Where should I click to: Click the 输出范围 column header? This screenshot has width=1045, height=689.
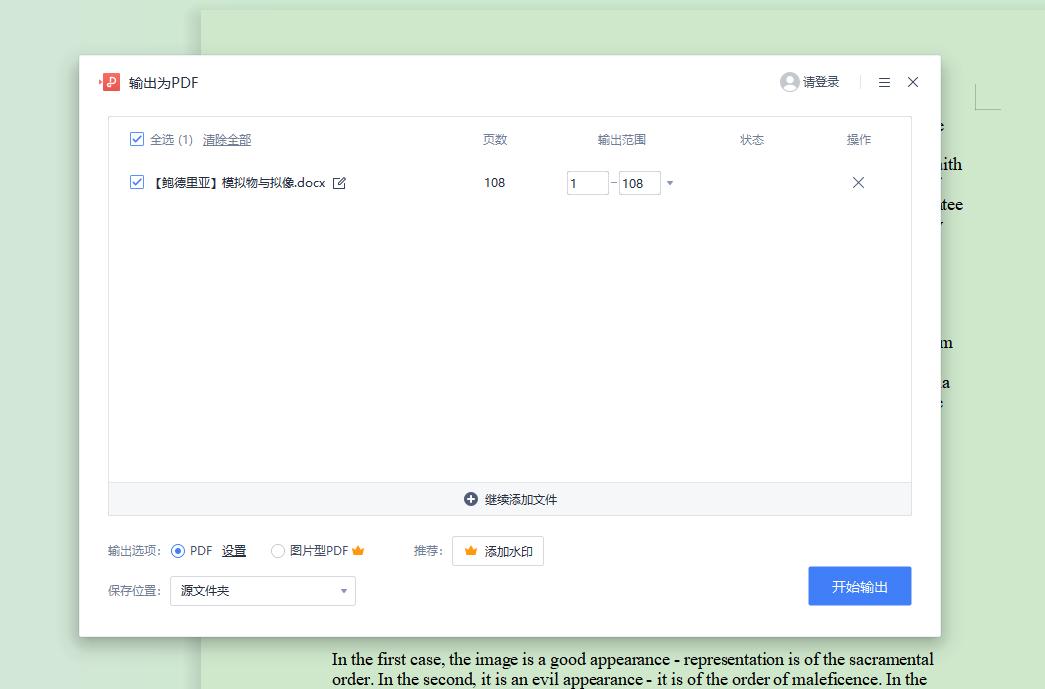[622, 140]
